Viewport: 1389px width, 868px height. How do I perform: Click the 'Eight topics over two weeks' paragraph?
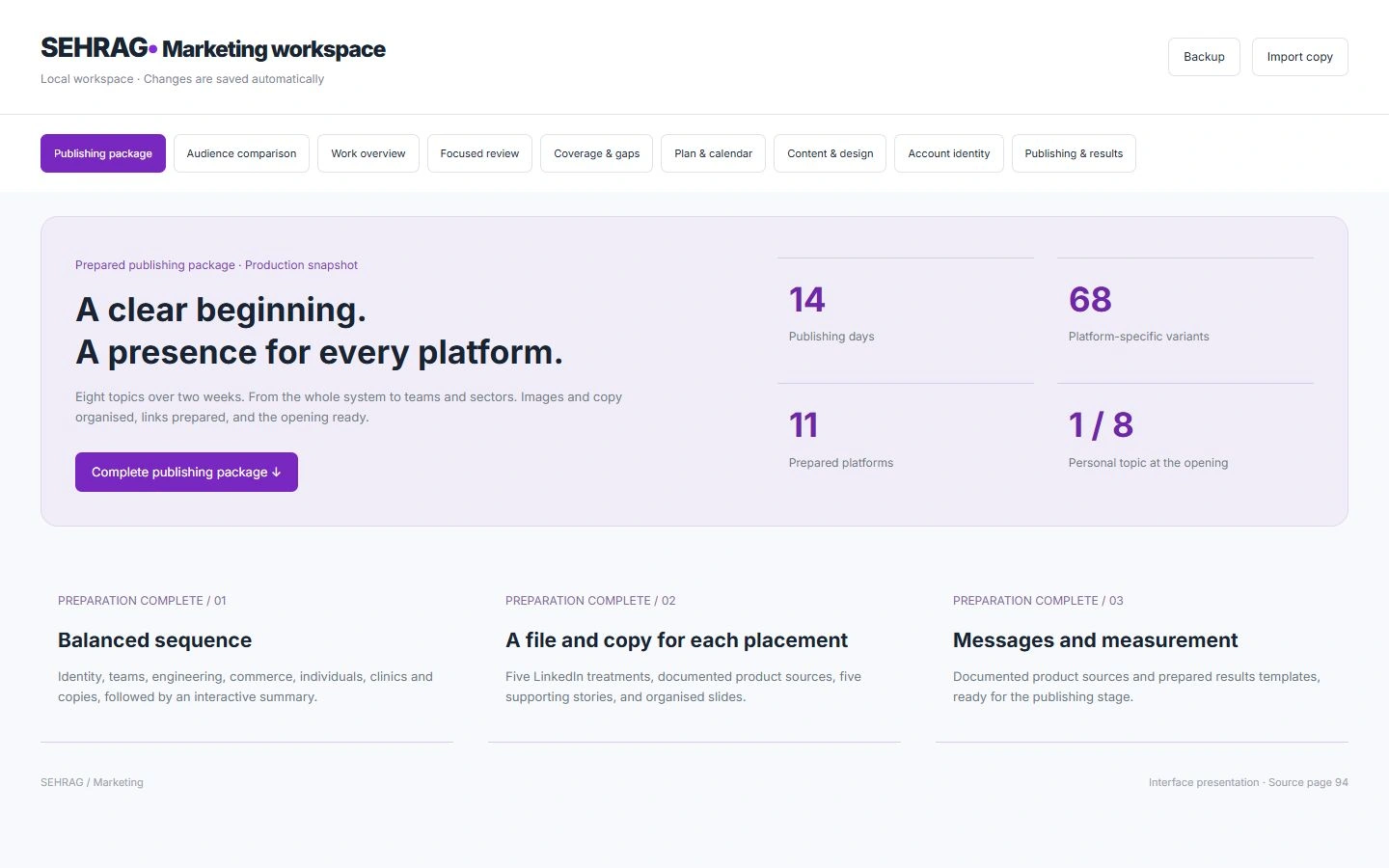tap(348, 407)
